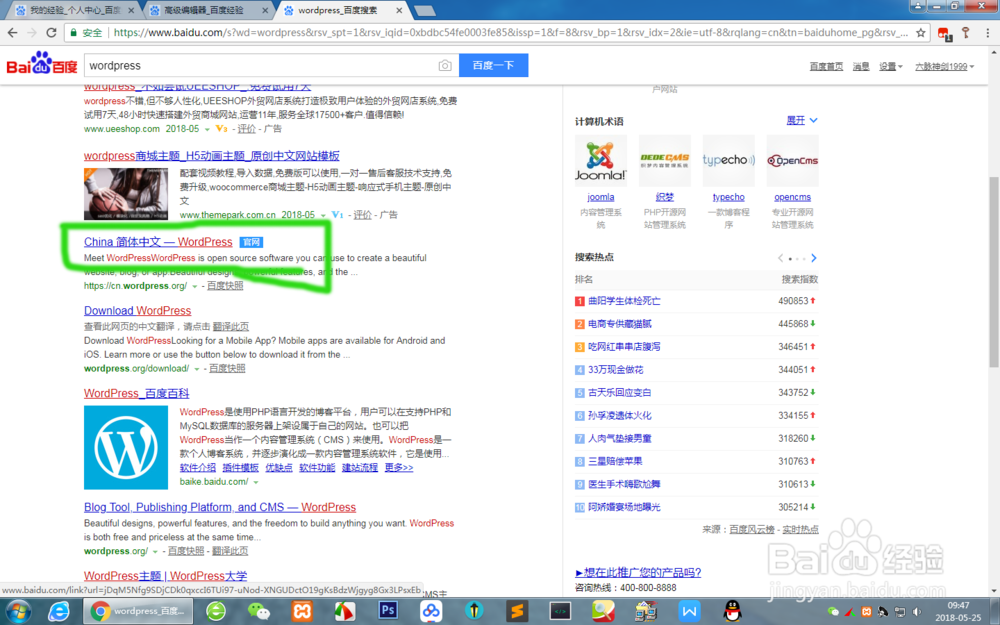This screenshot has width=1000, height=625.
Task: Click the WordPress logo image in Baike result
Action: pos(126,448)
